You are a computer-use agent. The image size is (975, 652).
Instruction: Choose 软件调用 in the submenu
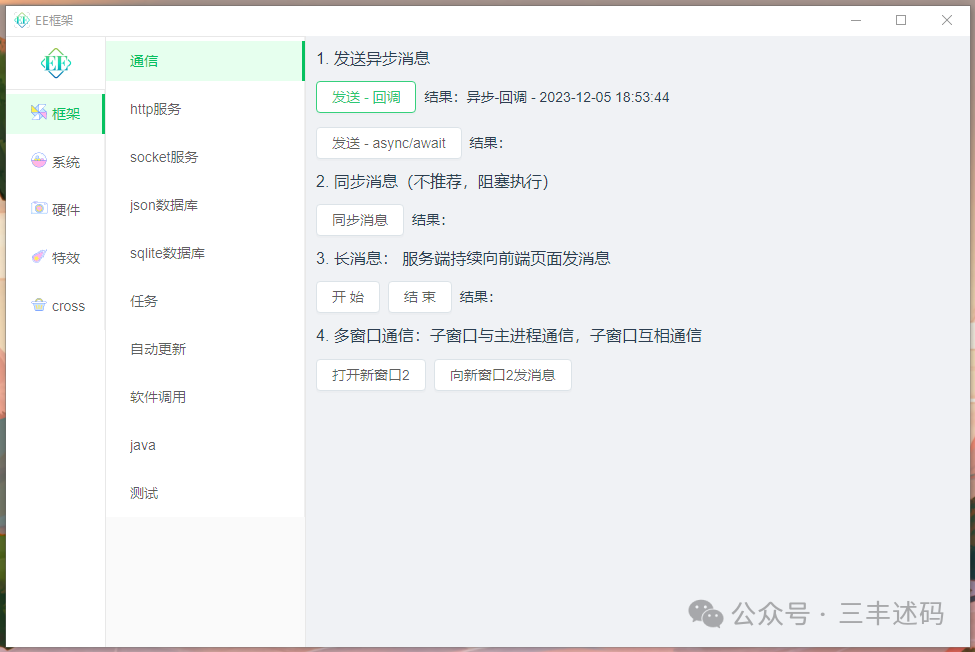pyautogui.click(x=205, y=397)
